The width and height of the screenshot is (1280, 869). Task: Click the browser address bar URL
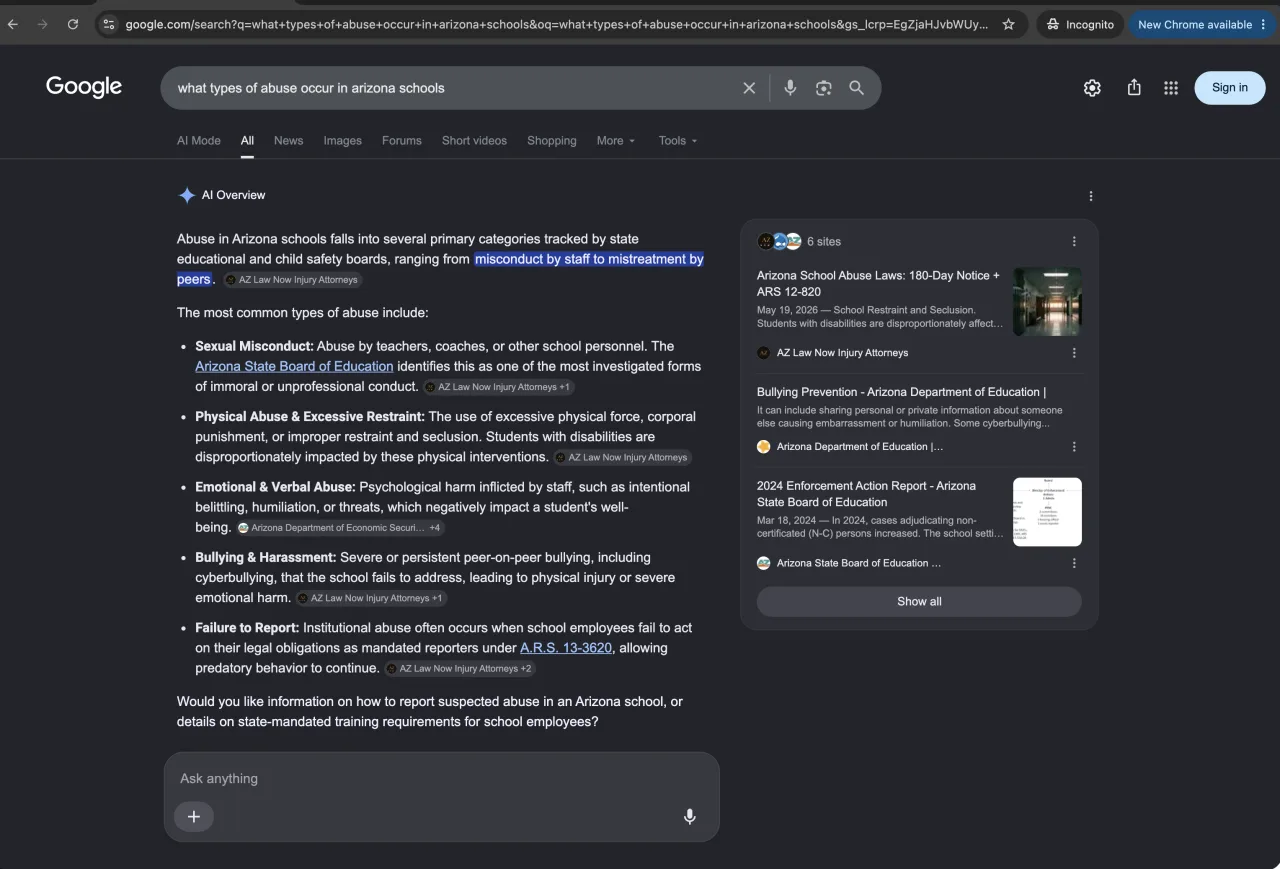(x=556, y=24)
